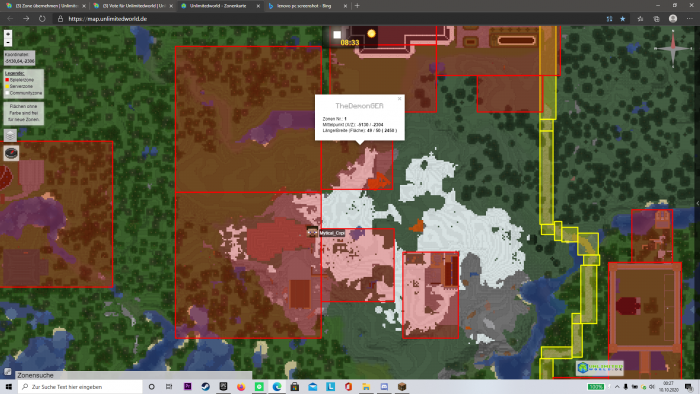
Task: Open the collections icon
Action: click(656, 19)
